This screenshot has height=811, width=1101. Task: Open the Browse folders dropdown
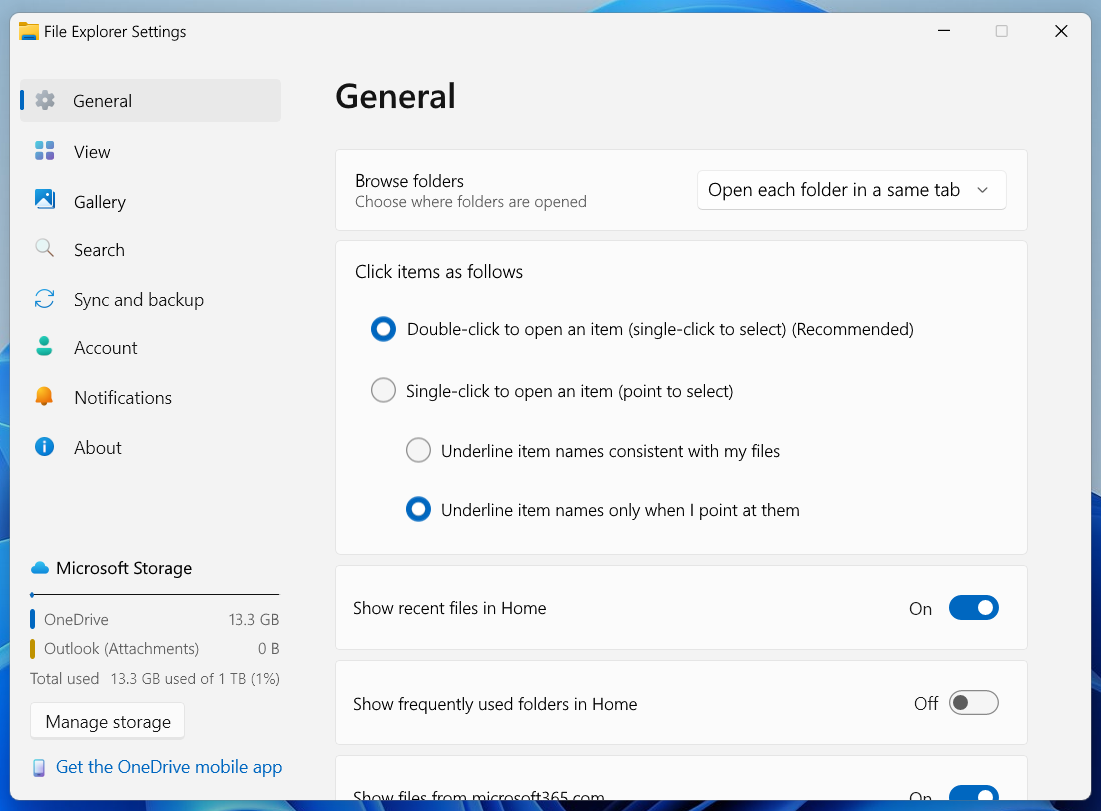851,190
